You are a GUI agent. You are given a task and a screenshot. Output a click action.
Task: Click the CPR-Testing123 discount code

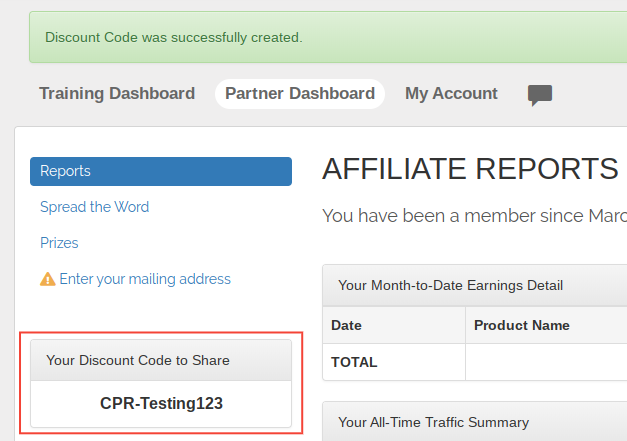pyautogui.click(x=161, y=403)
